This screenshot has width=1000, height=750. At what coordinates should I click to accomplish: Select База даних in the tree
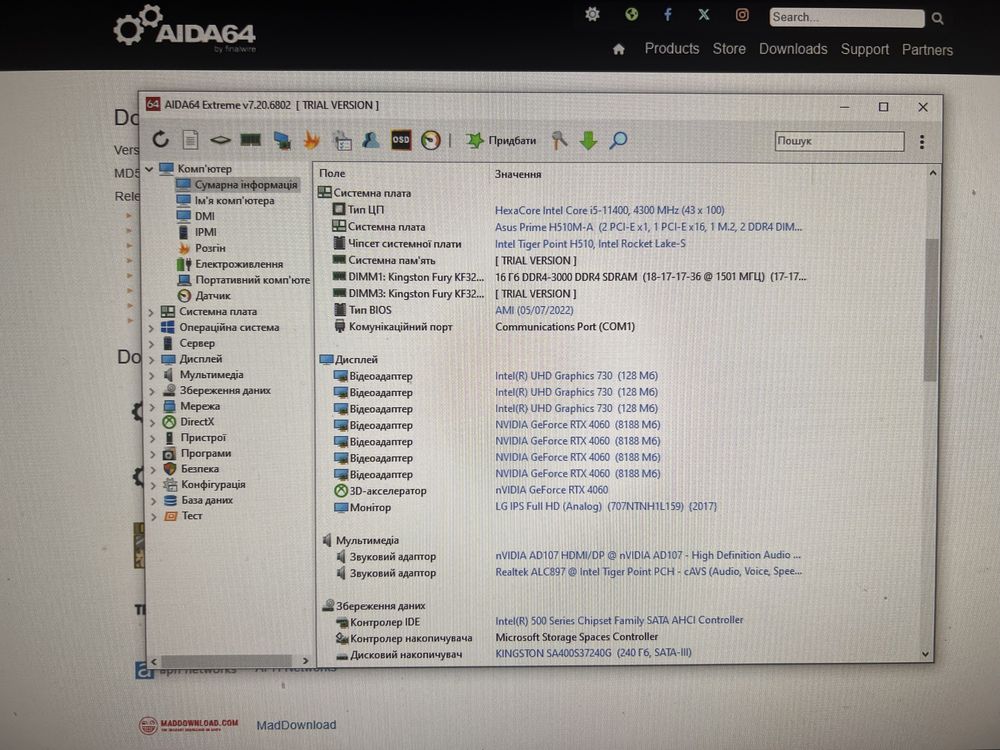pyautogui.click(x=207, y=501)
